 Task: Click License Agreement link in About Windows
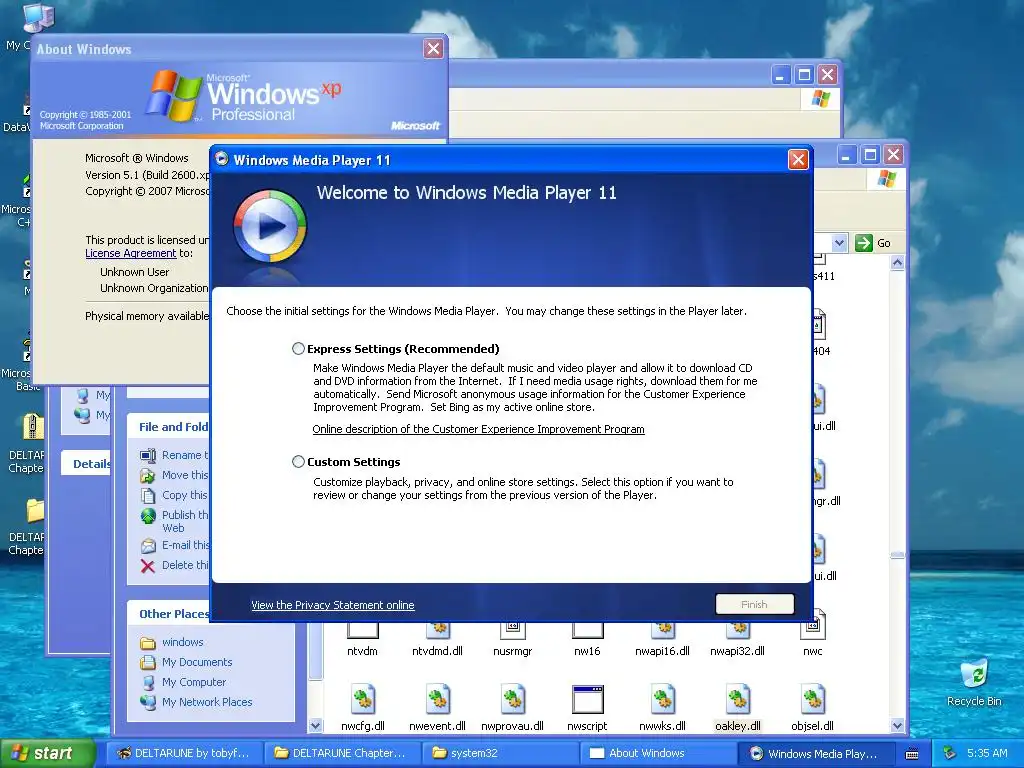pyautogui.click(x=131, y=253)
